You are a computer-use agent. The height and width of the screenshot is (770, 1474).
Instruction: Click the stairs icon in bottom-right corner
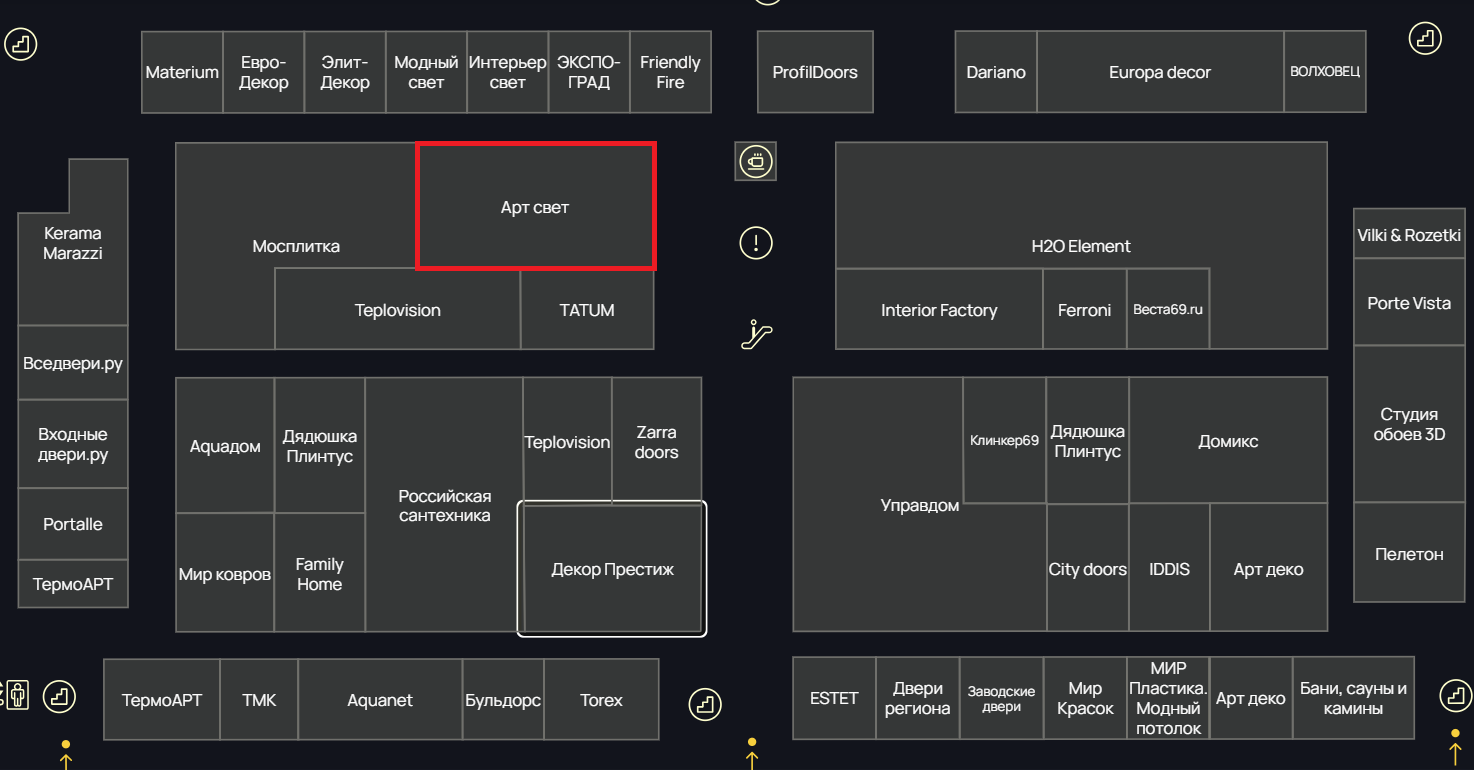pos(1455,694)
